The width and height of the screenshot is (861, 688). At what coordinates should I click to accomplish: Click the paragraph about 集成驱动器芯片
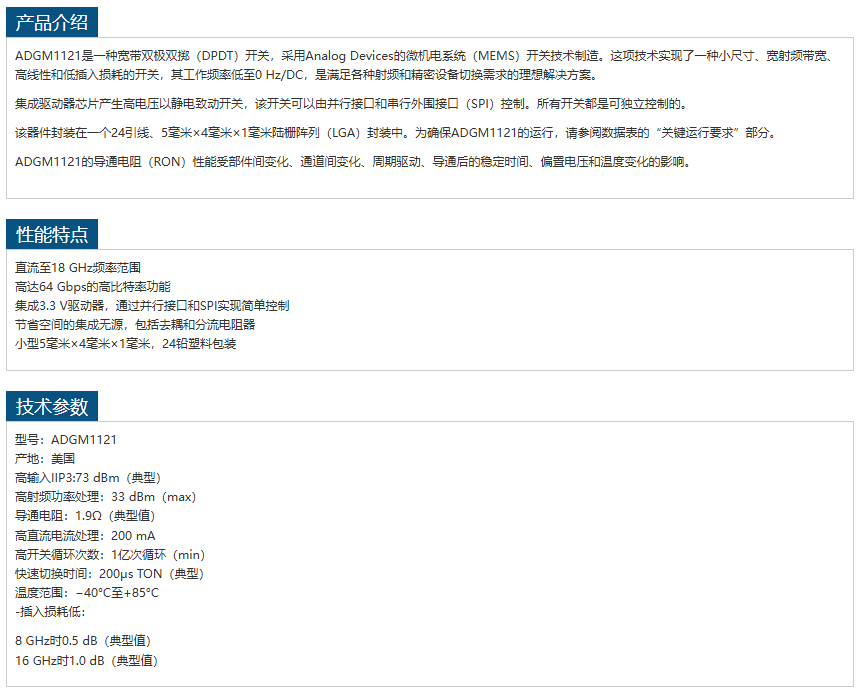pyautogui.click(x=351, y=104)
